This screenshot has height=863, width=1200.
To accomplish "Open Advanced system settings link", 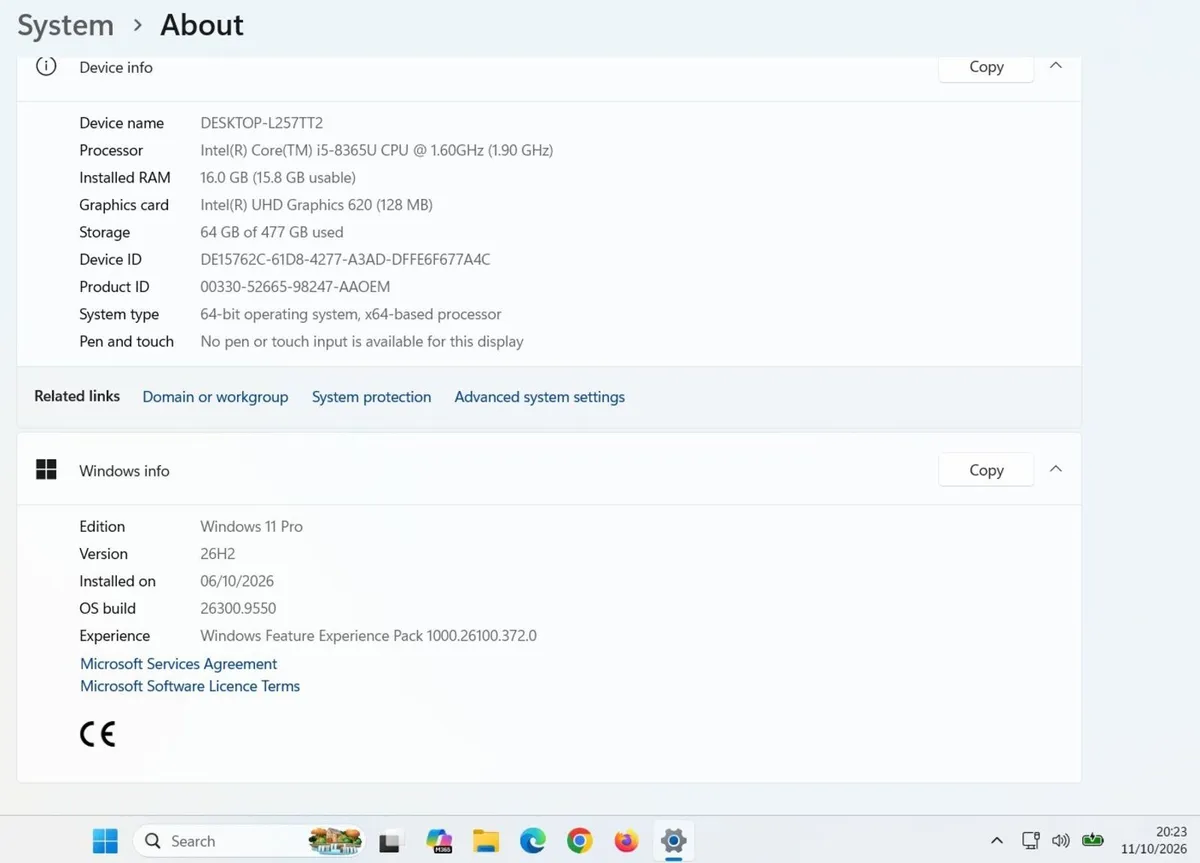I will (x=539, y=397).
